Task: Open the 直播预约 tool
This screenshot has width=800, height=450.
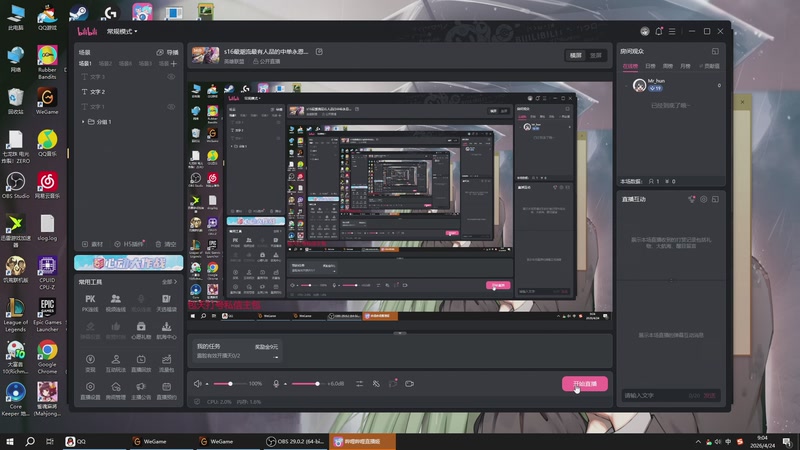Action: click(166, 390)
